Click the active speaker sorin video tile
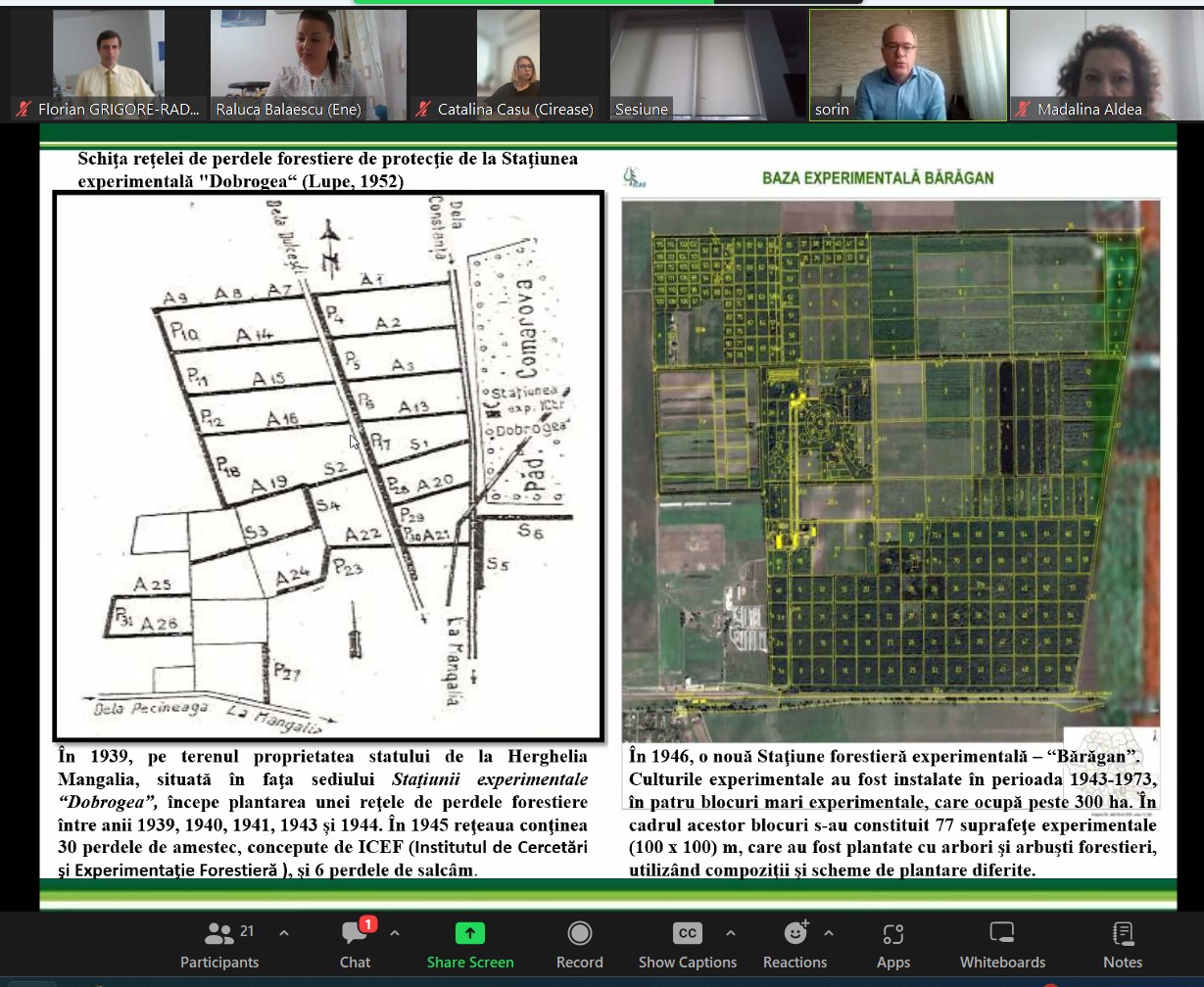 [907, 59]
